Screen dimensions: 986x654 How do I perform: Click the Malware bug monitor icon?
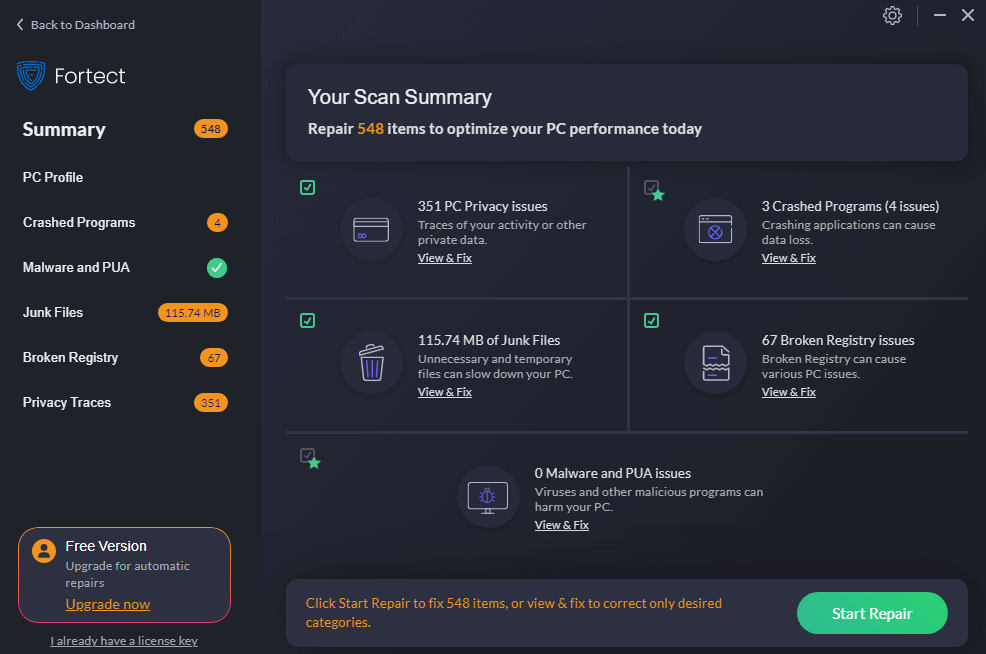pyautogui.click(x=488, y=497)
